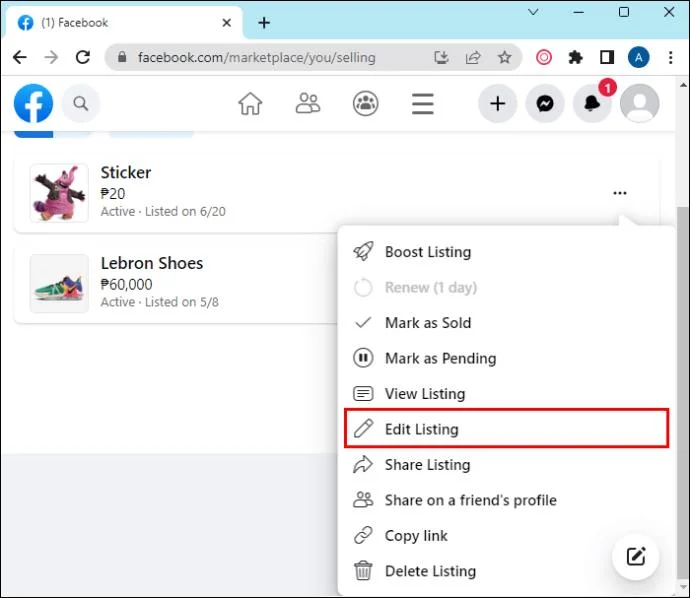The image size is (690, 598).
Task: Select Copy link
Action: 506,535
